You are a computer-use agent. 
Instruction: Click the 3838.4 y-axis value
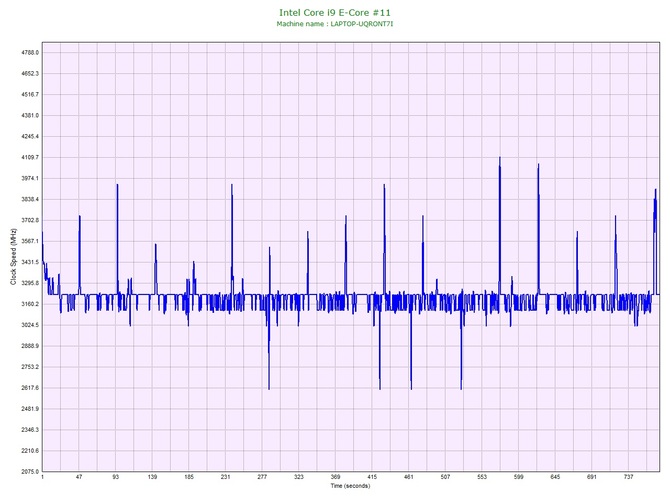tap(30, 199)
